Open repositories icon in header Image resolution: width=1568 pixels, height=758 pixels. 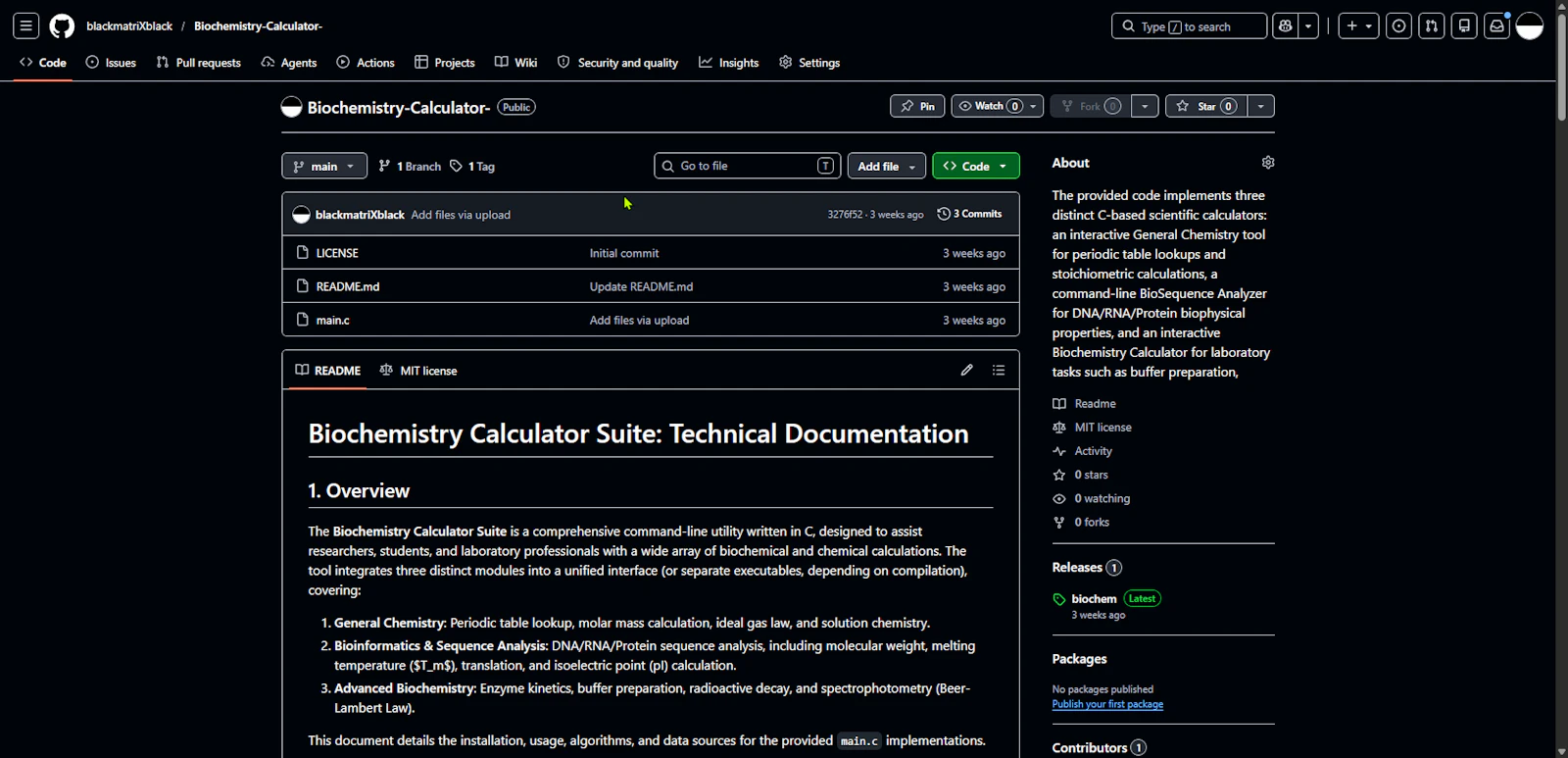coord(1464,26)
